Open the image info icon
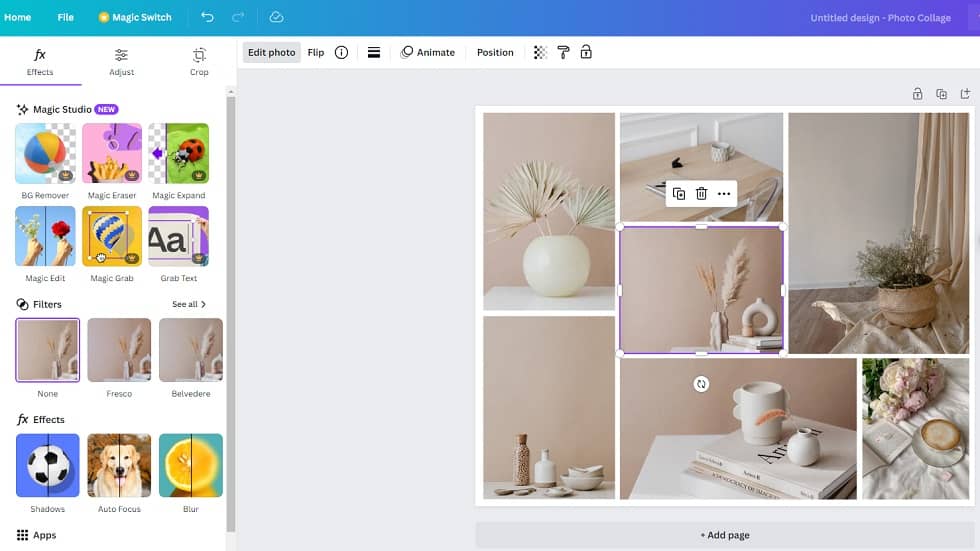This screenshot has width=980, height=551. (341, 52)
